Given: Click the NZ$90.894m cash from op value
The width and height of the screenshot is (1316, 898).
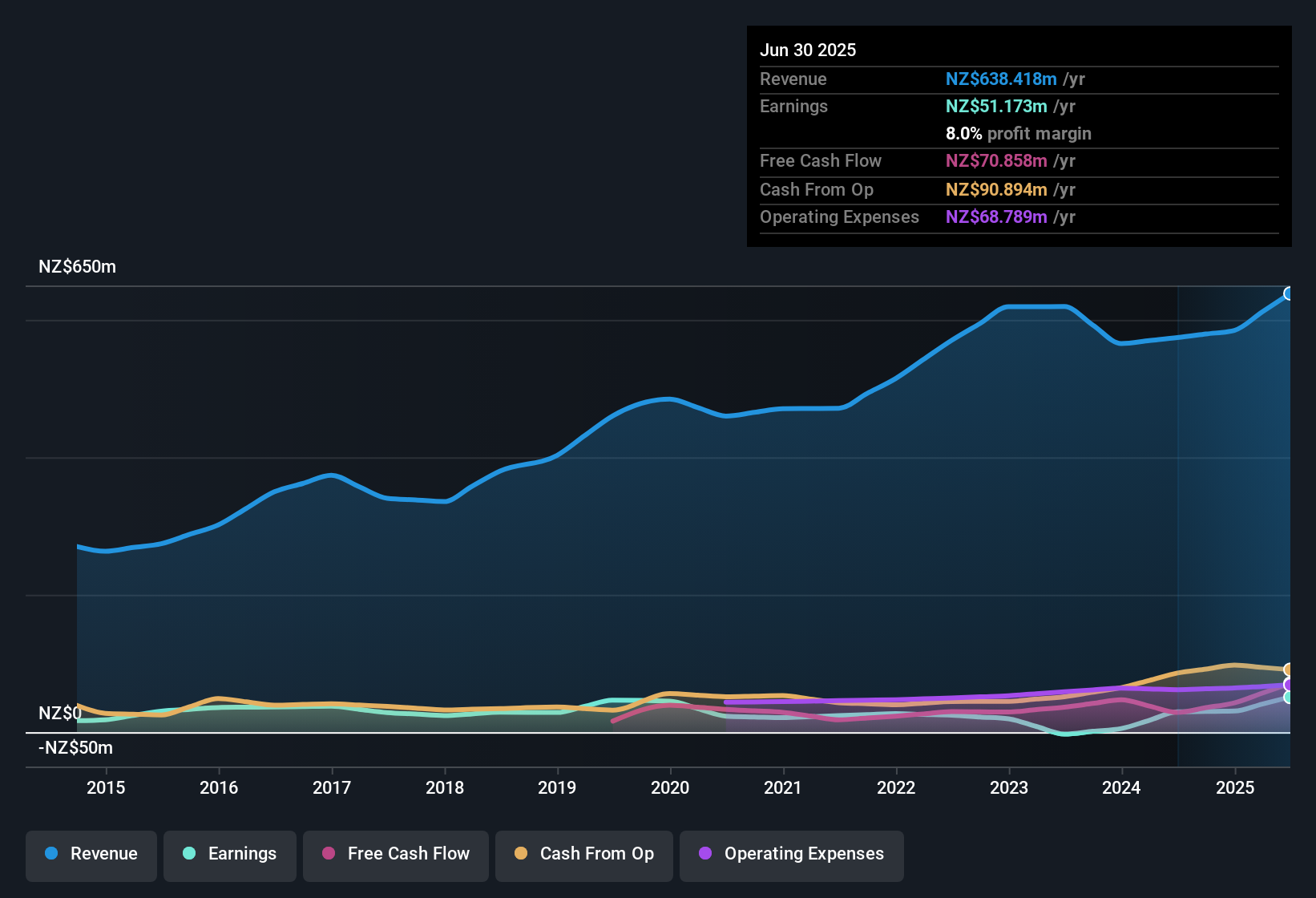Looking at the screenshot, I should [996, 189].
